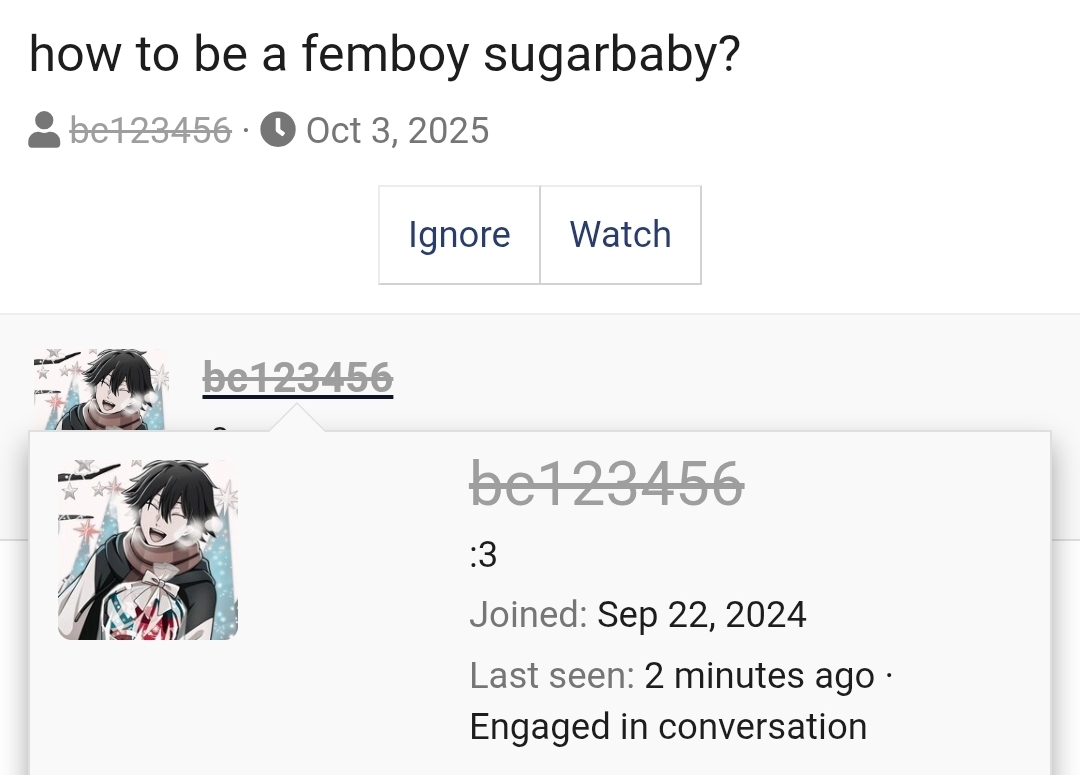Click the large avatar in the profile card
This screenshot has height=775, width=1080.
(147, 548)
